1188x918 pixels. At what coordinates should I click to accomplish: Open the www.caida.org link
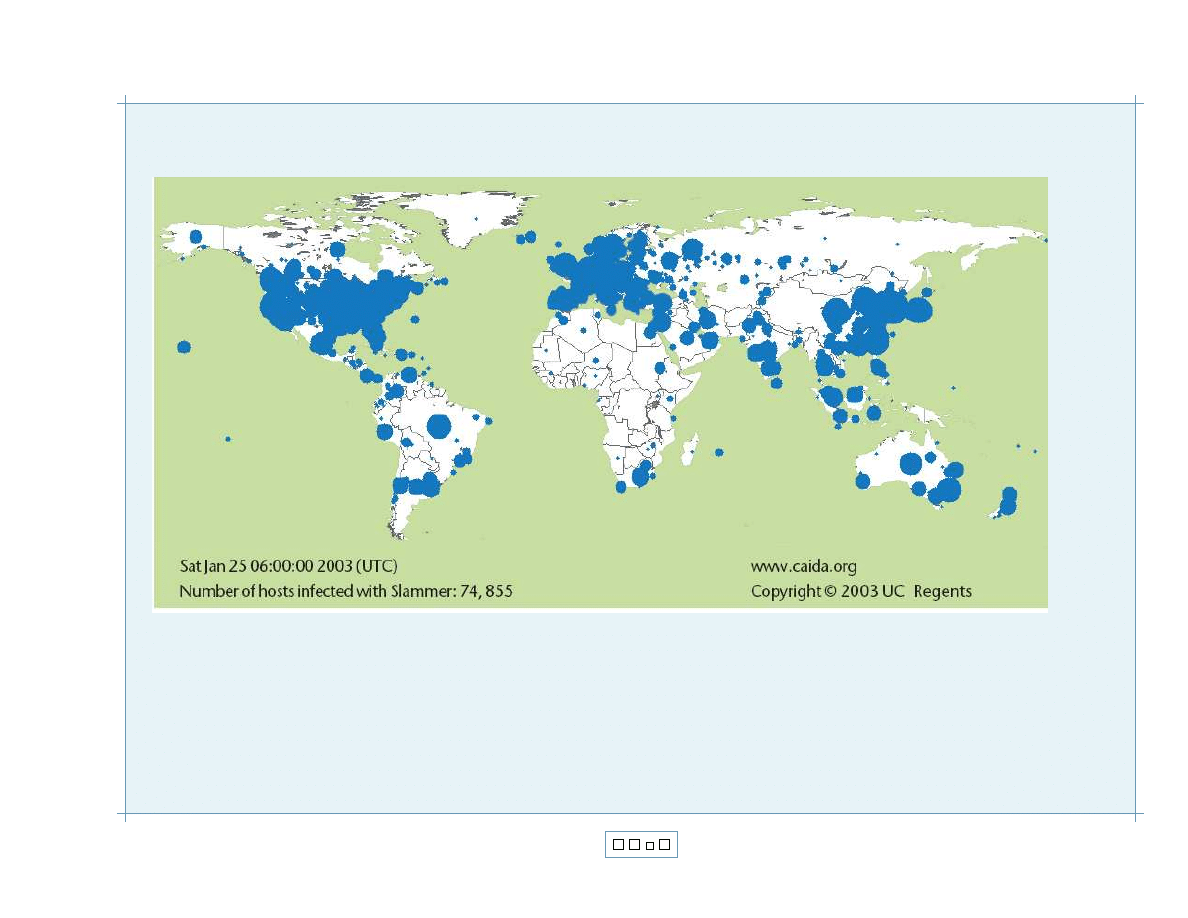click(803, 566)
